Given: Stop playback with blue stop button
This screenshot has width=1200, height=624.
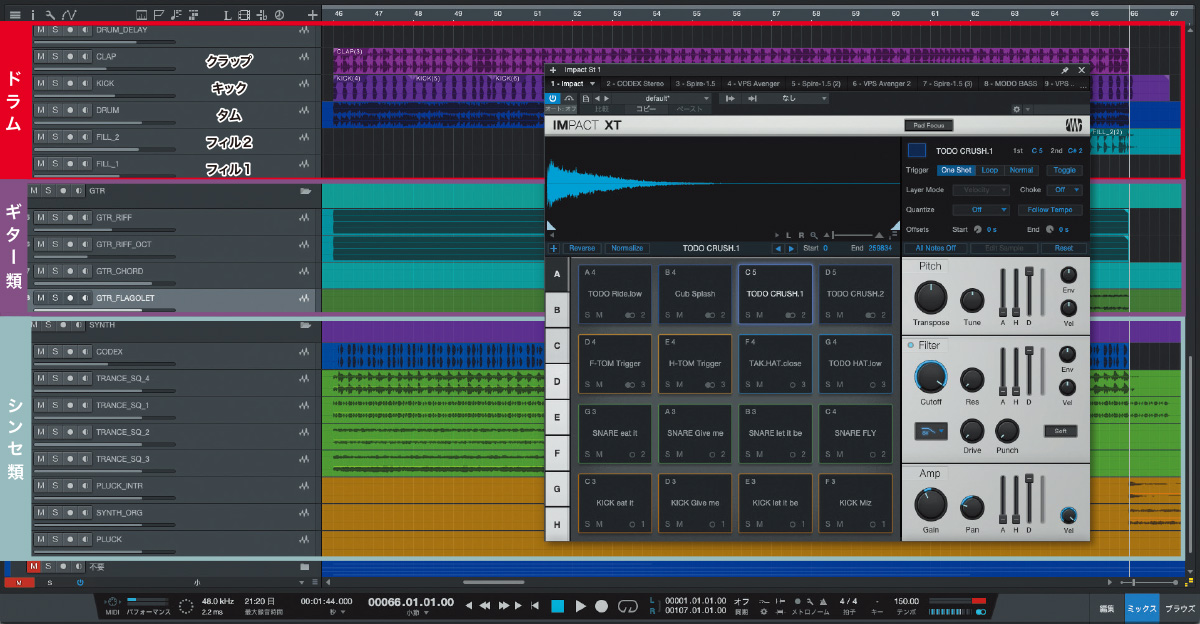Looking at the screenshot, I should coord(558,606).
